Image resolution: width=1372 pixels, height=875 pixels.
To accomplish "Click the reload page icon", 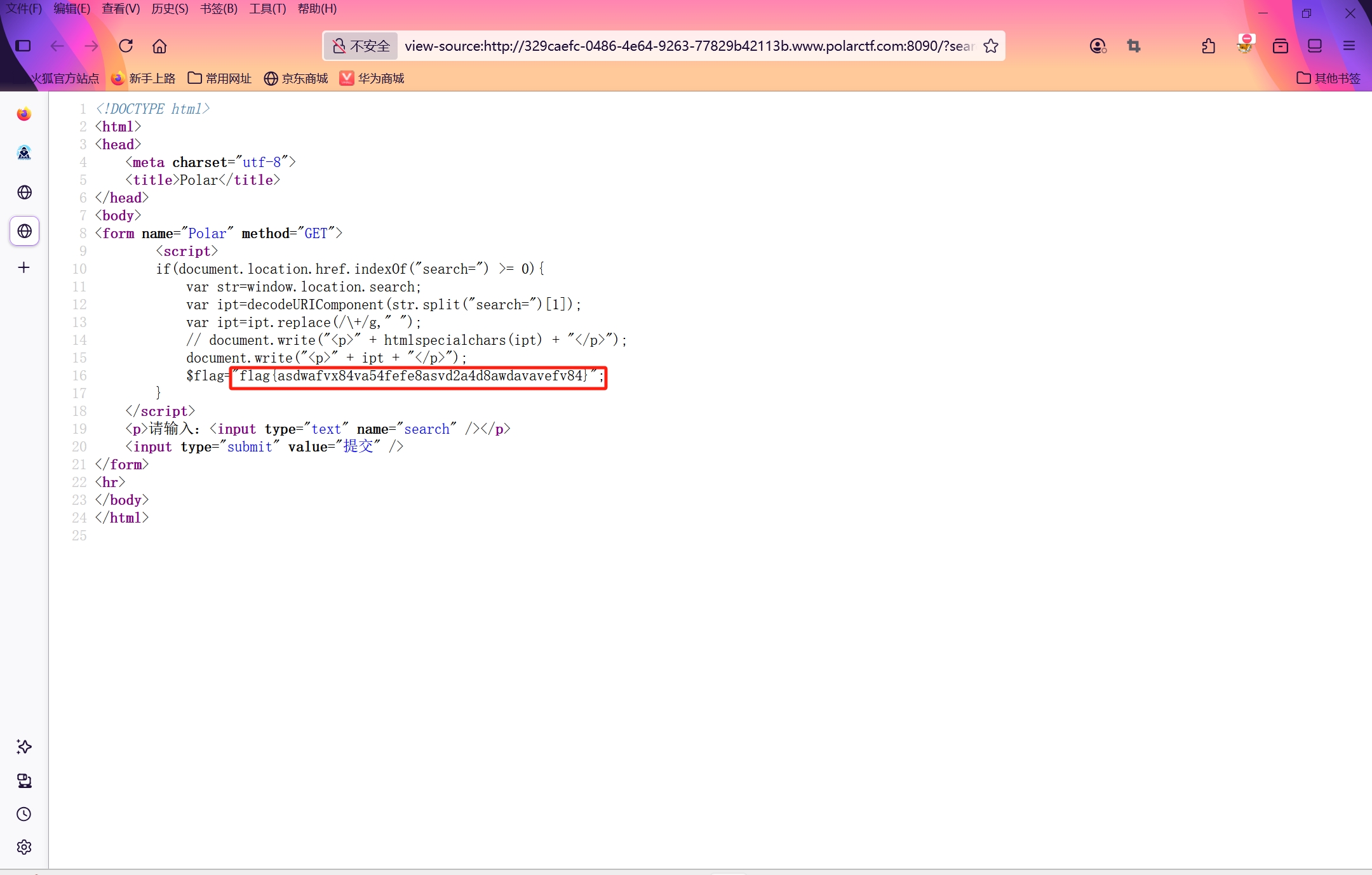I will pyautogui.click(x=126, y=46).
